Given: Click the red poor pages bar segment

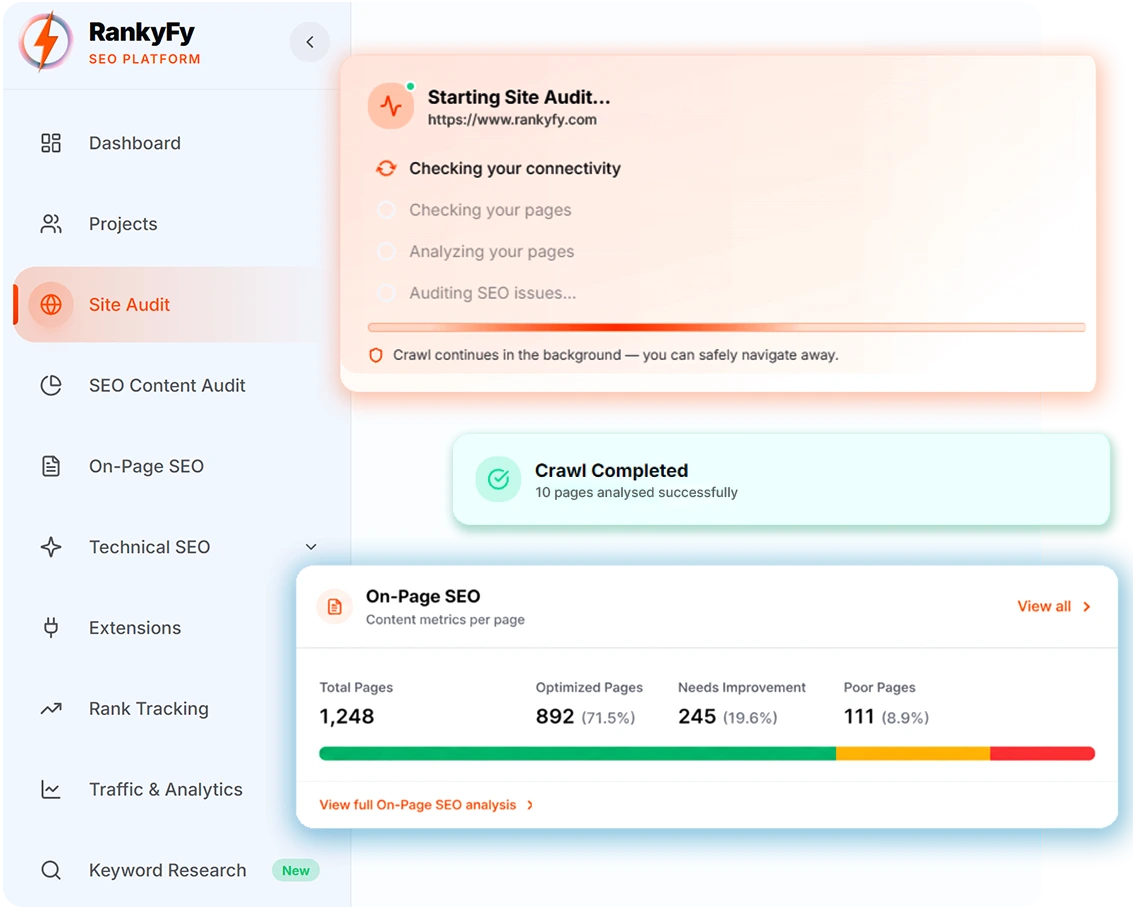Looking at the screenshot, I should point(1043,754).
